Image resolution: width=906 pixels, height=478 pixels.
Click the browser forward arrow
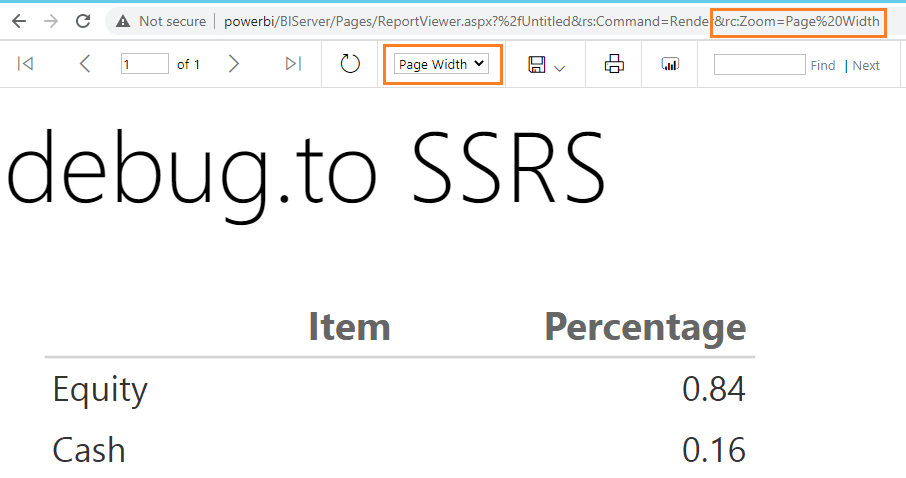[51, 21]
